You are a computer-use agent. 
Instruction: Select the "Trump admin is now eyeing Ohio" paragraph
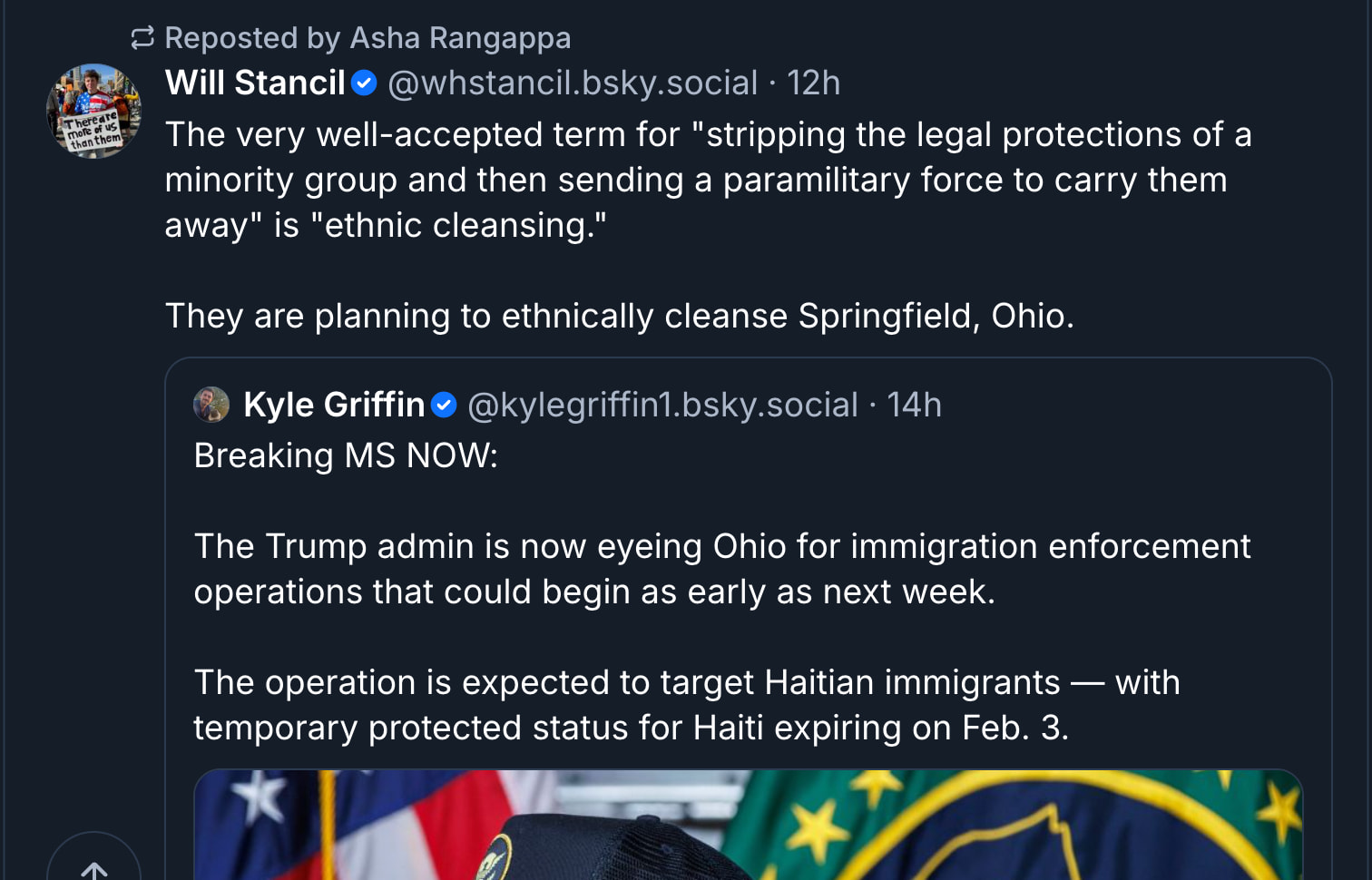(721, 569)
